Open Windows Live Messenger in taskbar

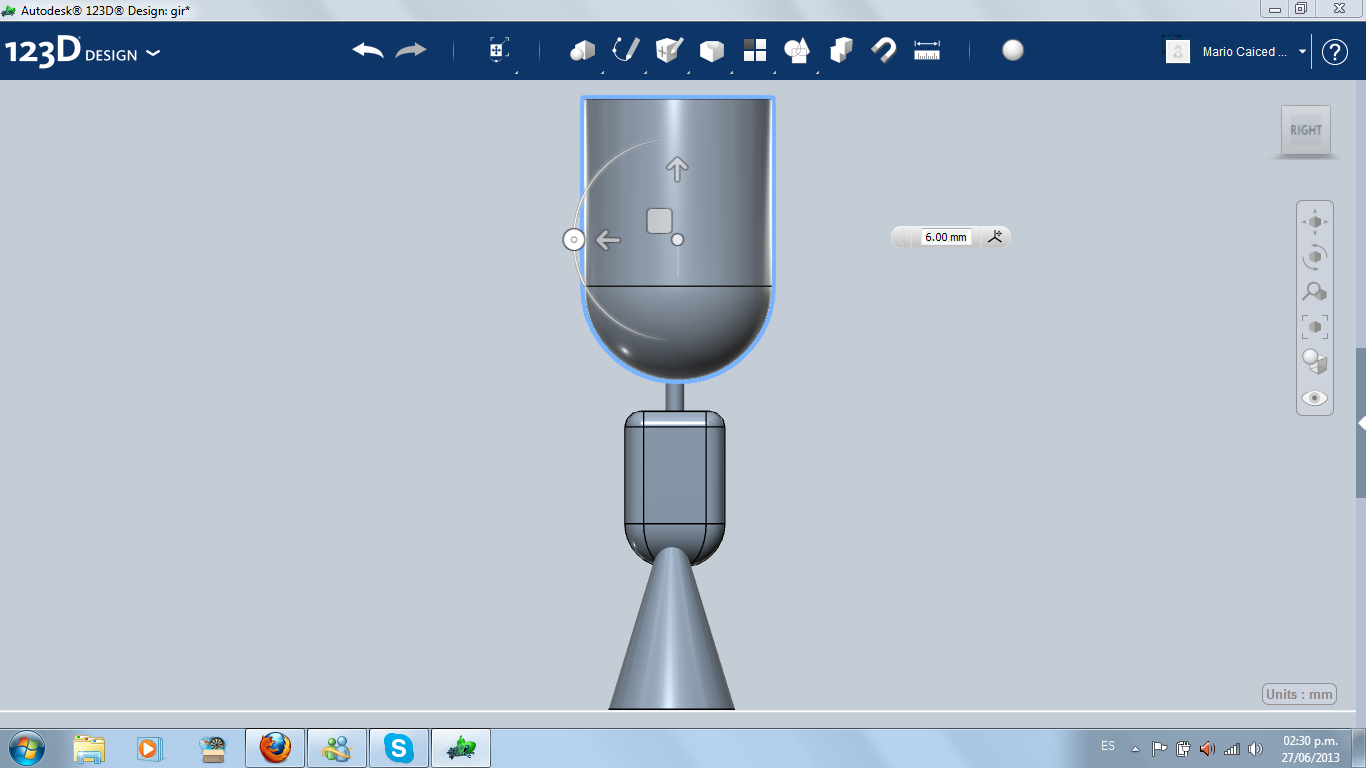(x=337, y=748)
